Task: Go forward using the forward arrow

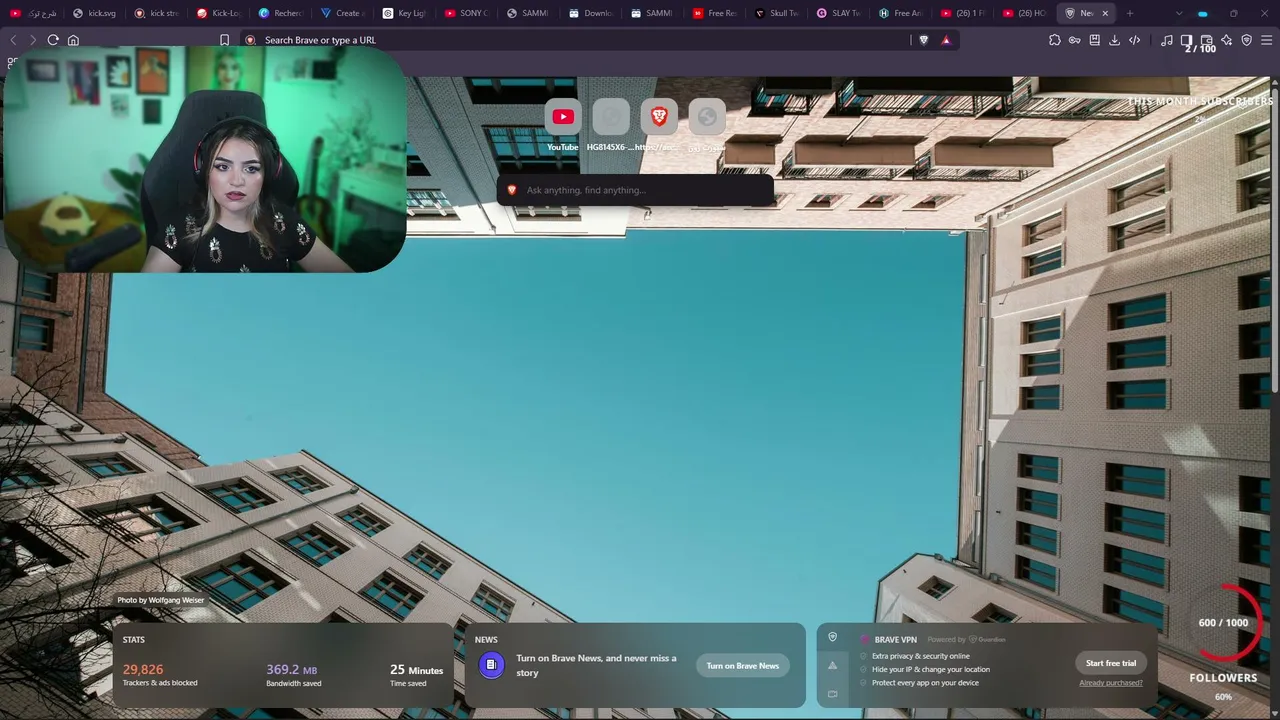Action: click(33, 40)
